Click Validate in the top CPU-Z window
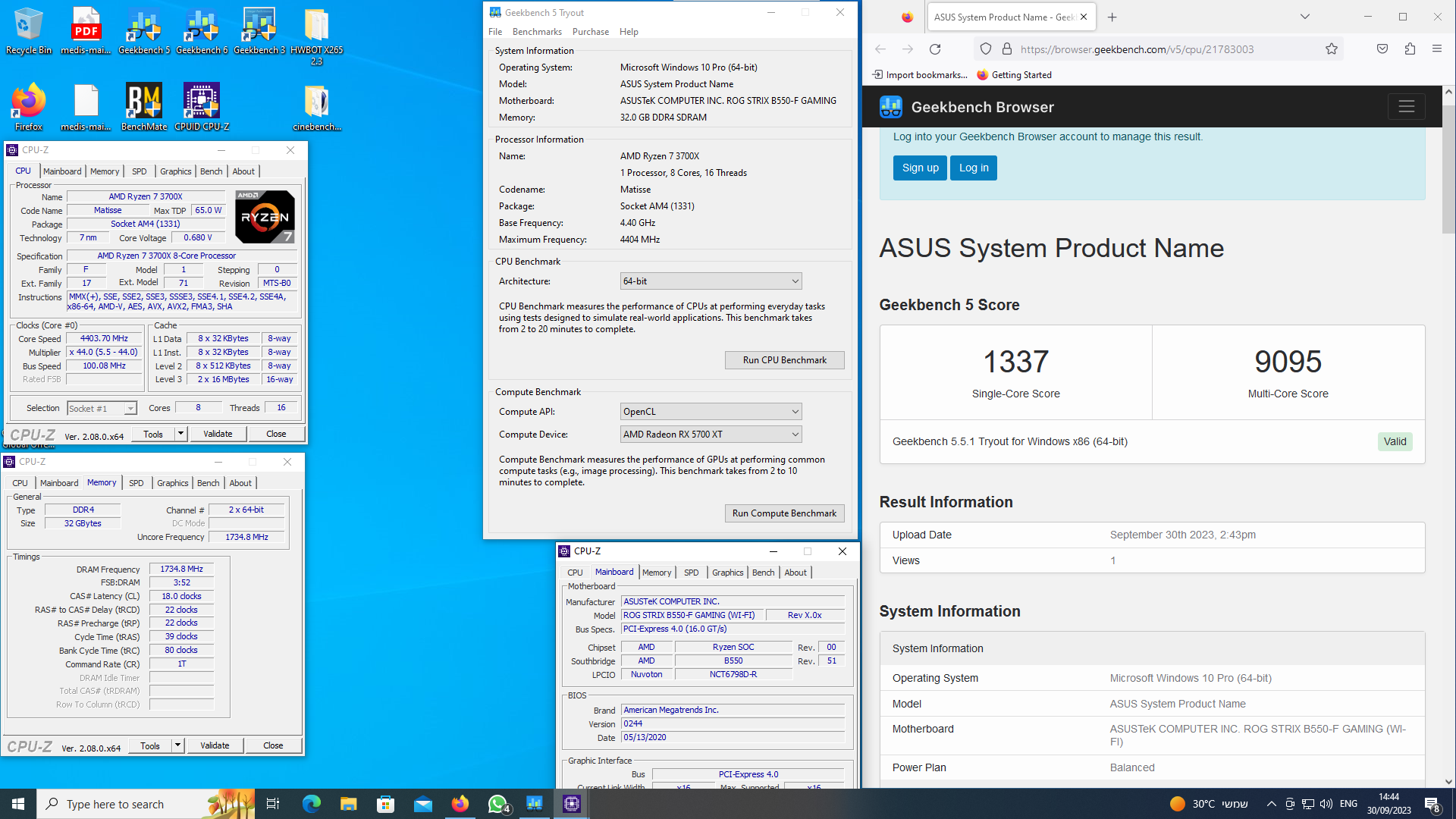1456x819 pixels. (x=218, y=434)
